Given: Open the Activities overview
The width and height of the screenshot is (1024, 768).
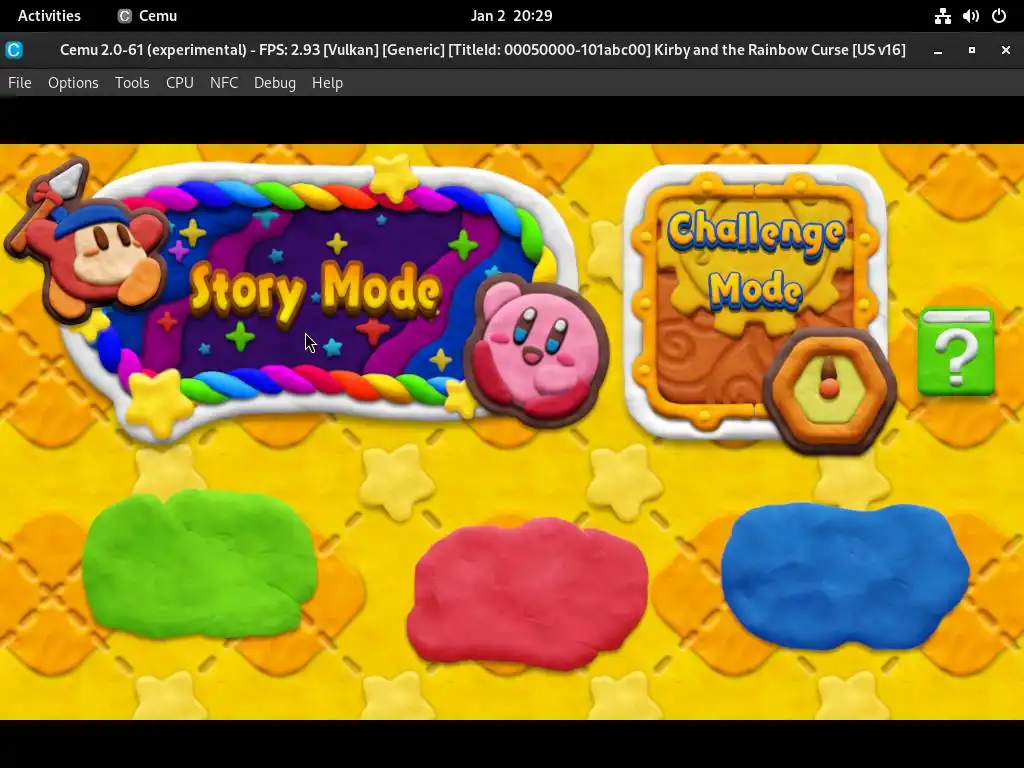Looking at the screenshot, I should (49, 16).
